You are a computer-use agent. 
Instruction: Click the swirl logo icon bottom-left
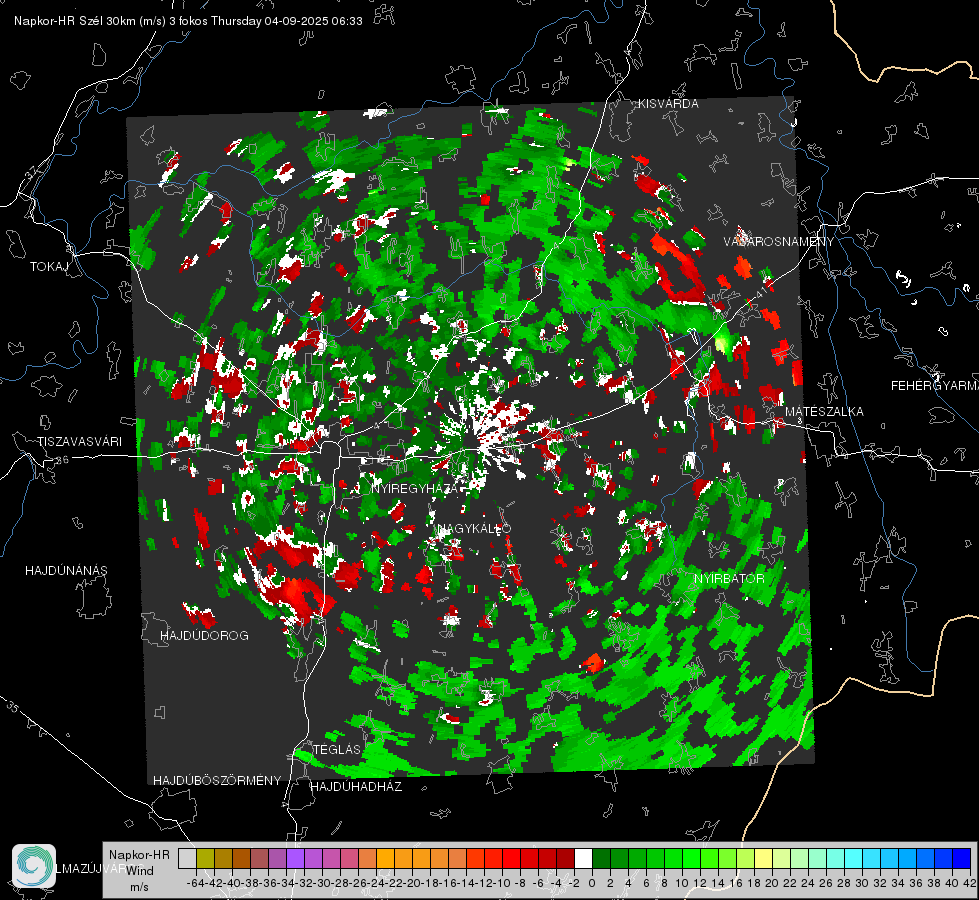point(34,866)
